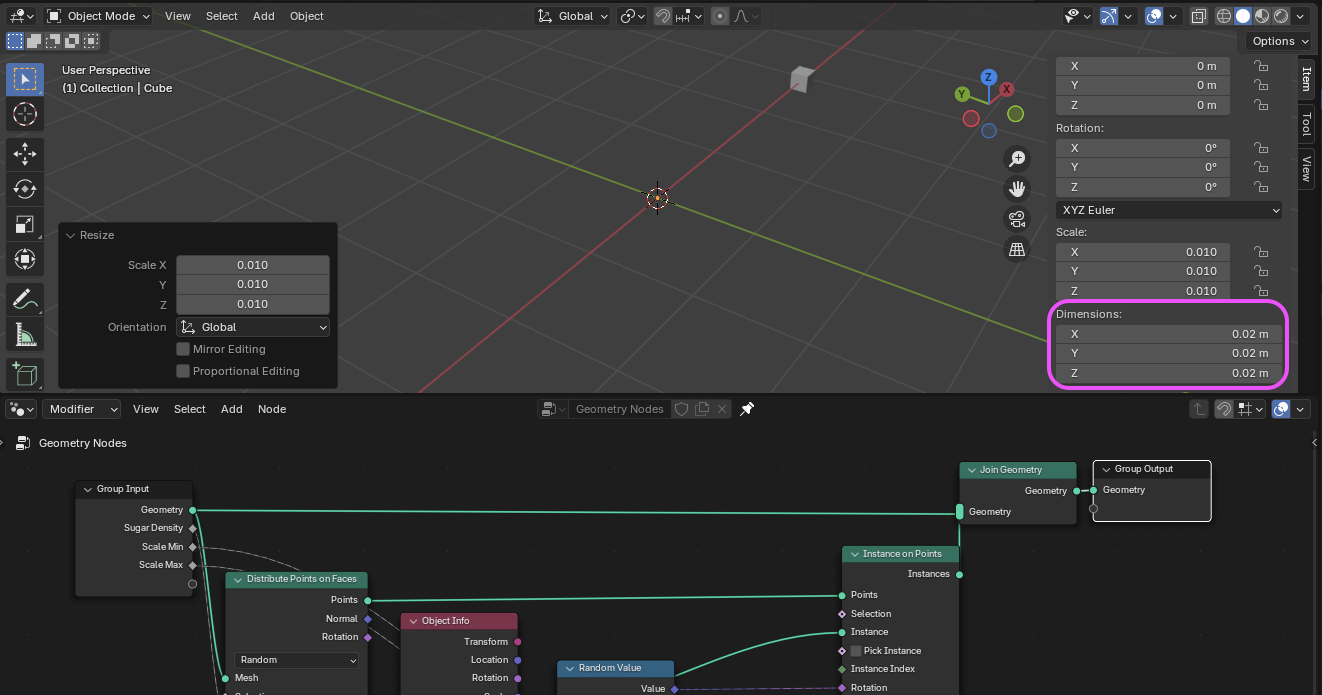Toggle Pick Instance checkbox in node

(855, 651)
